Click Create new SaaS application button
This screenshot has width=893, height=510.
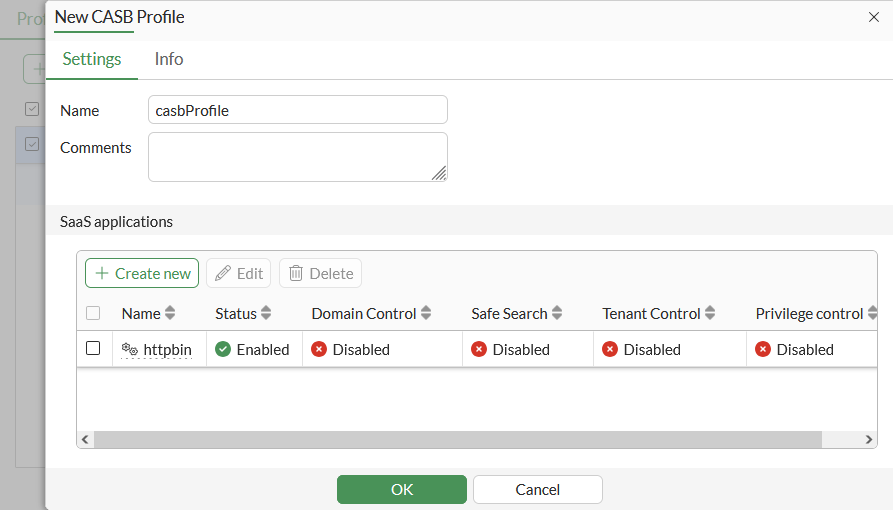142,273
